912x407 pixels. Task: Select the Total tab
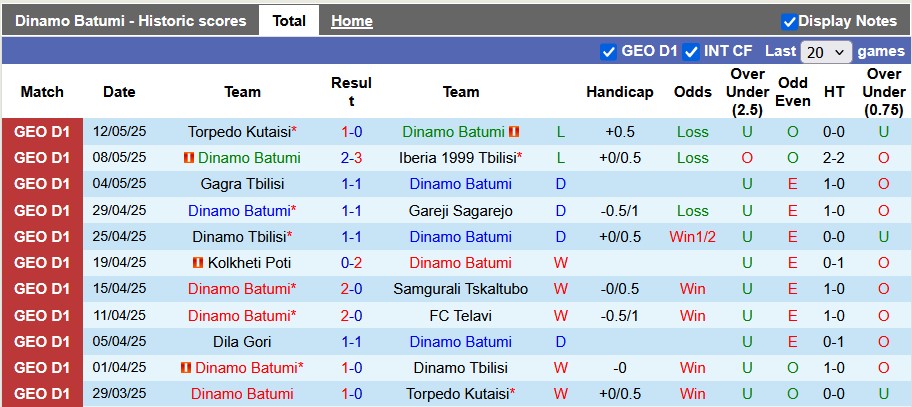pos(289,21)
